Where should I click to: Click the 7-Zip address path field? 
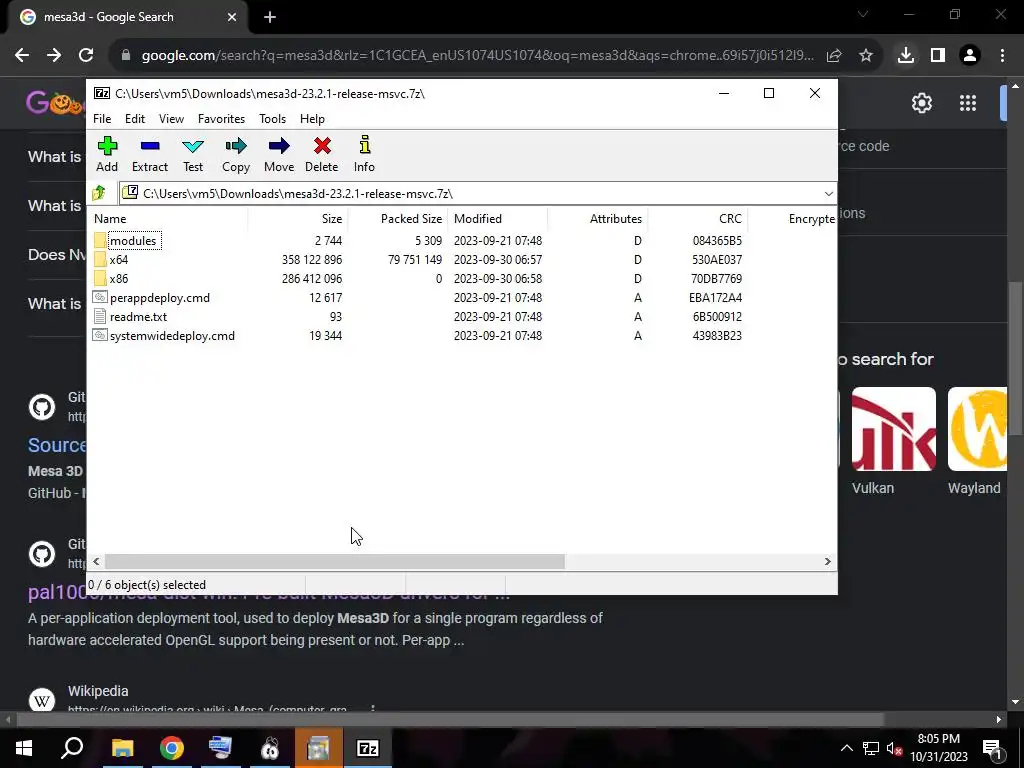click(477, 193)
